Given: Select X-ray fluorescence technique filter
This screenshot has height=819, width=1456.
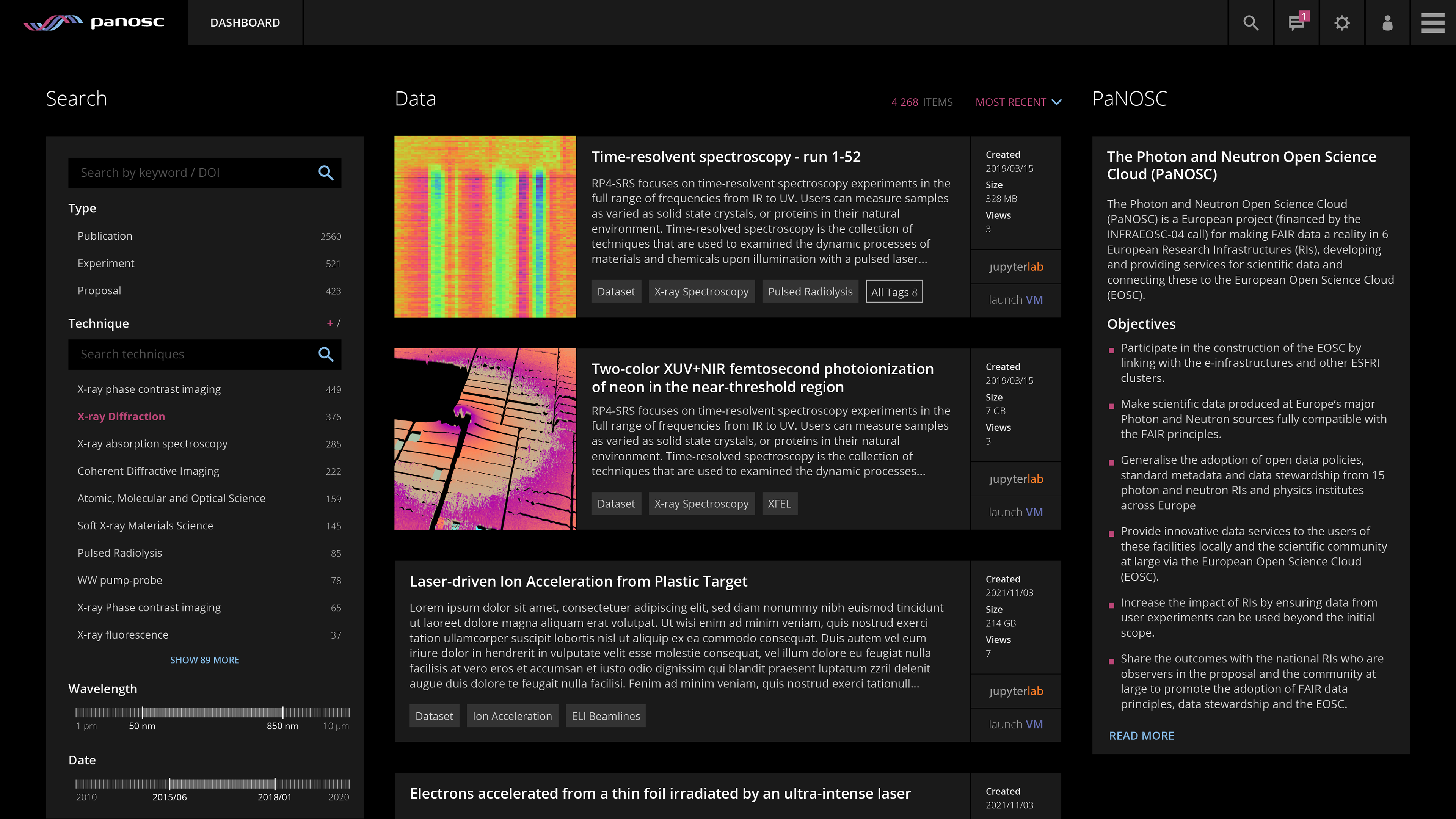Looking at the screenshot, I should (x=209, y=635).
